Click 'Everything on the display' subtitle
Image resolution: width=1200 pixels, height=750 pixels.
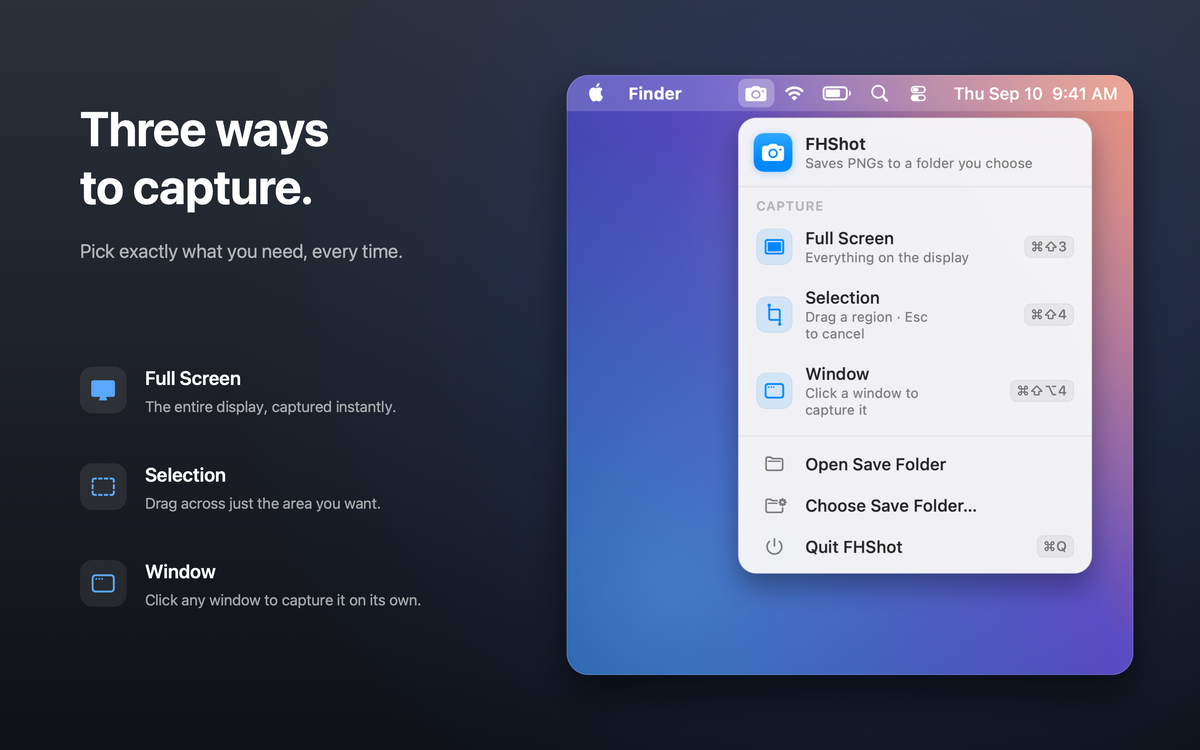(x=887, y=257)
